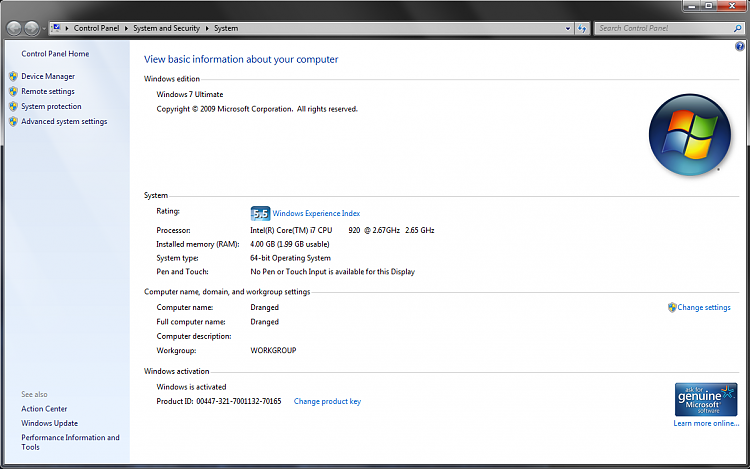The width and height of the screenshot is (750, 469).
Task: Open Action Center under See also
Action: point(44,409)
